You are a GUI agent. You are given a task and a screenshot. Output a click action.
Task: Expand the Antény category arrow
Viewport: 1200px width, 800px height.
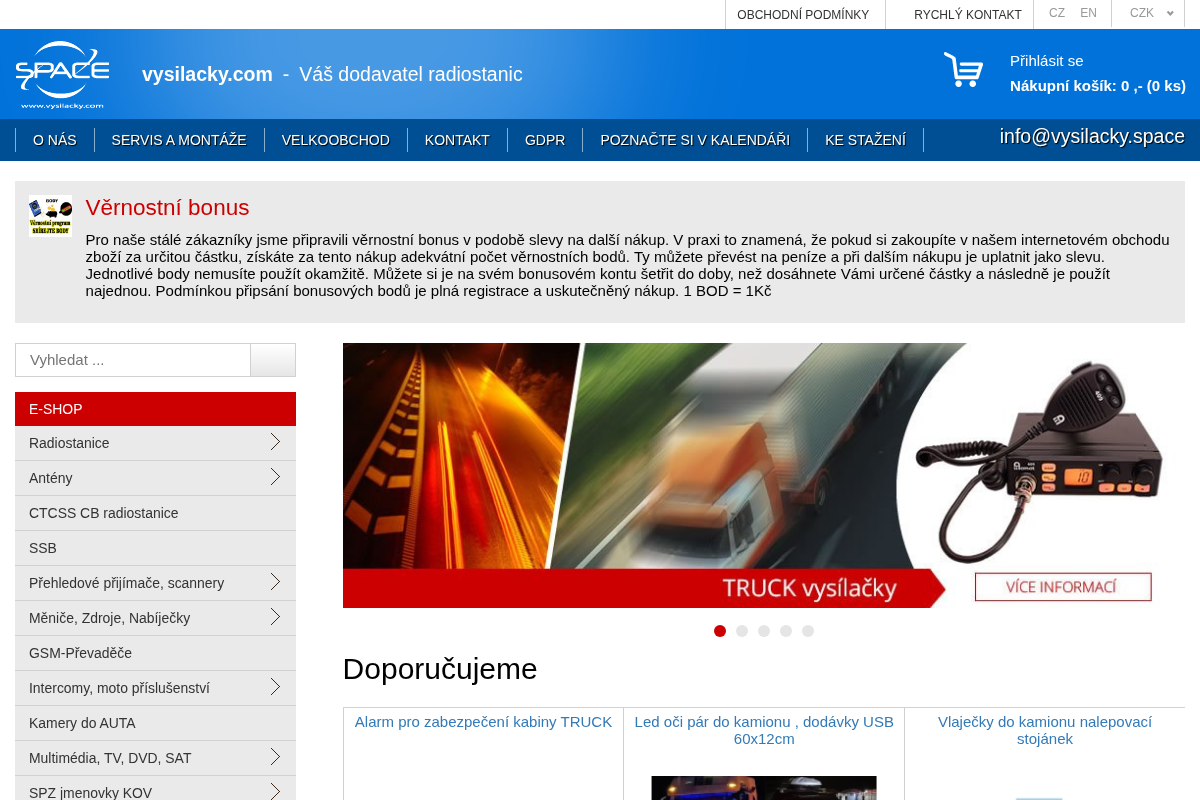[x=275, y=477]
